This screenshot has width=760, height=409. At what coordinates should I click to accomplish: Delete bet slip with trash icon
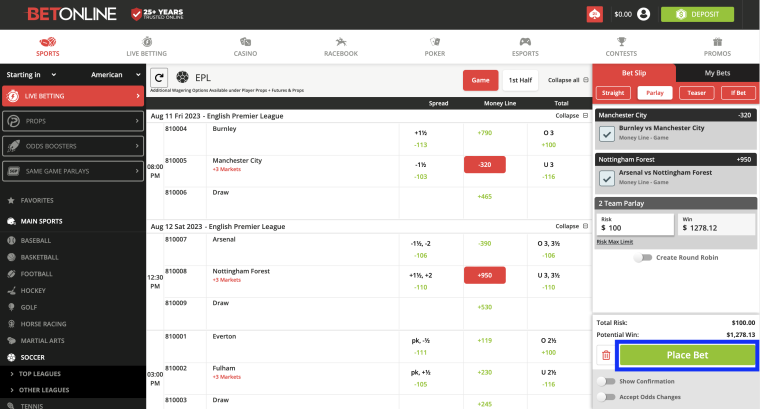(x=606, y=355)
